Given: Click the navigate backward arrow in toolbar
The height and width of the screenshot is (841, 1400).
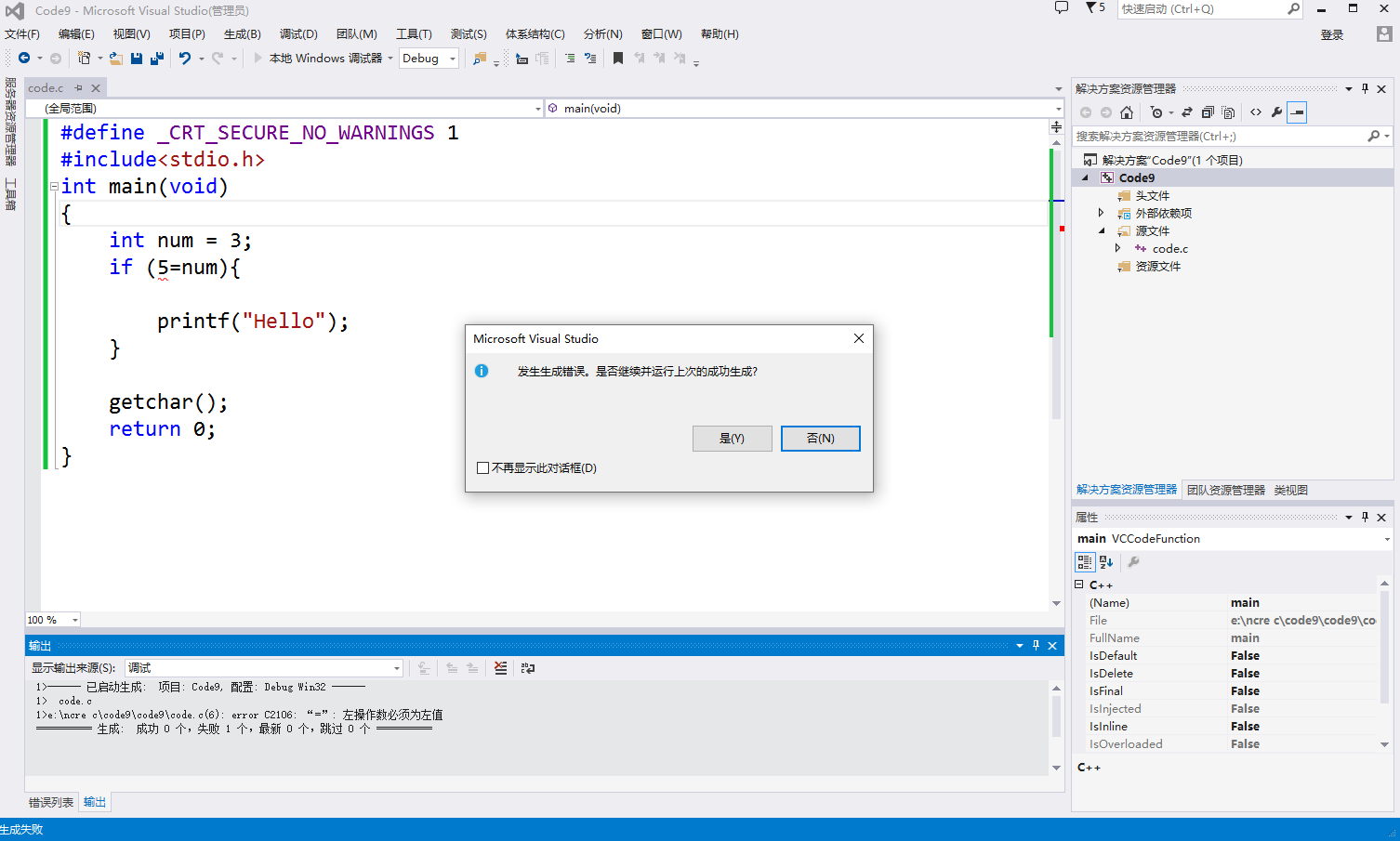Looking at the screenshot, I should pyautogui.click(x=24, y=59).
